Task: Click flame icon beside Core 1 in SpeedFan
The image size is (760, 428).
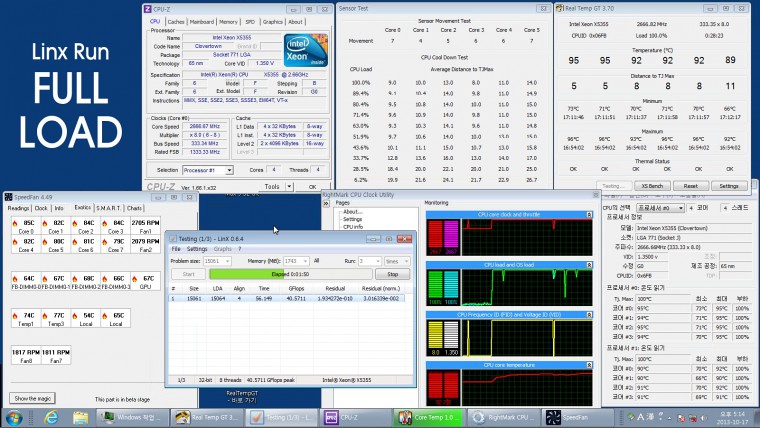Action: coord(45,223)
